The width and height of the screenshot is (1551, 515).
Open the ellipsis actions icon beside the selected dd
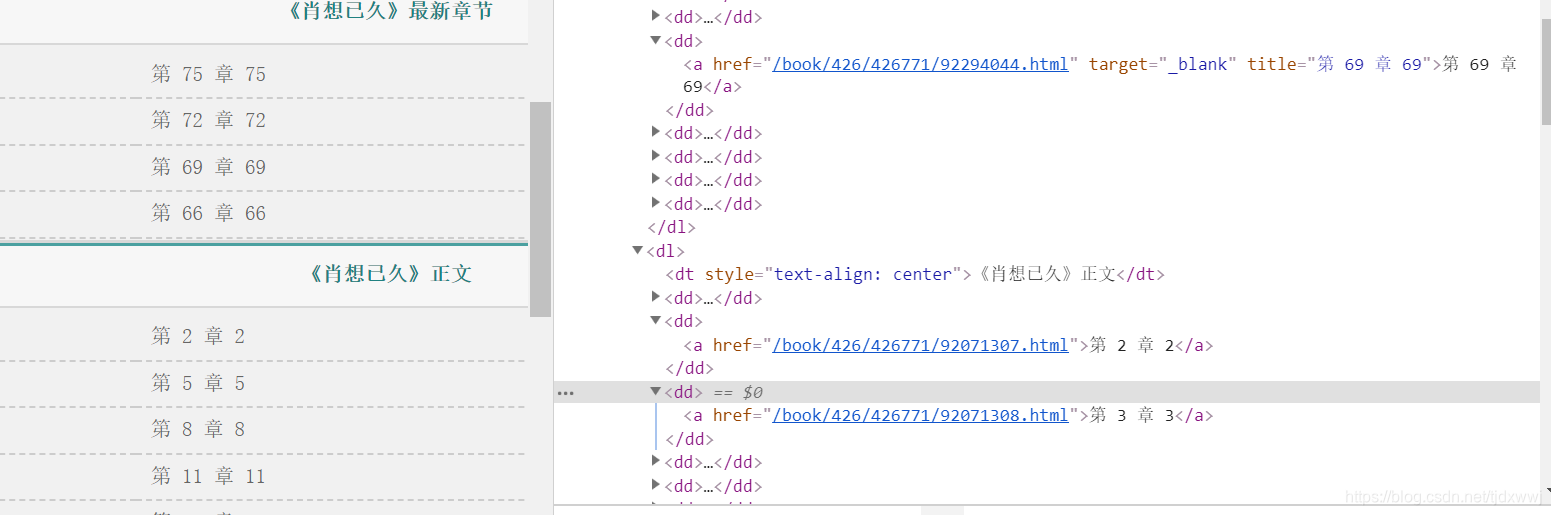(565, 393)
